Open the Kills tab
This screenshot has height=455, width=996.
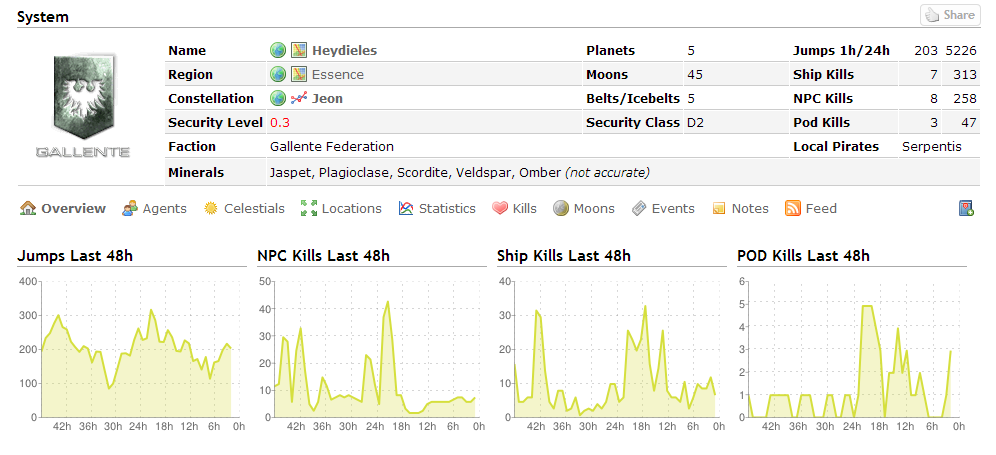tap(515, 208)
